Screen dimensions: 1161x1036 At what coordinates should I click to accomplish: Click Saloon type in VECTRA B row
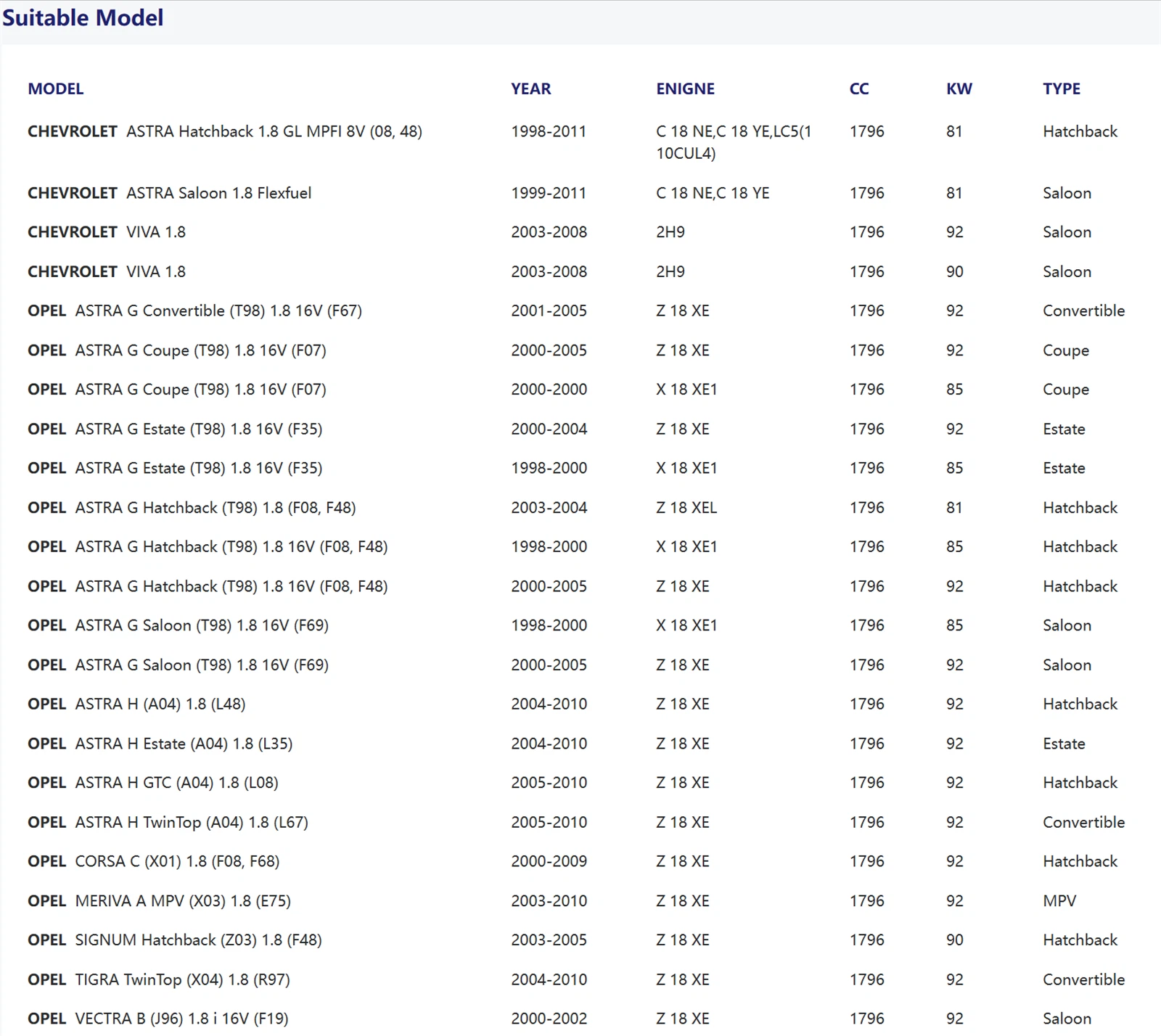1067,1019
